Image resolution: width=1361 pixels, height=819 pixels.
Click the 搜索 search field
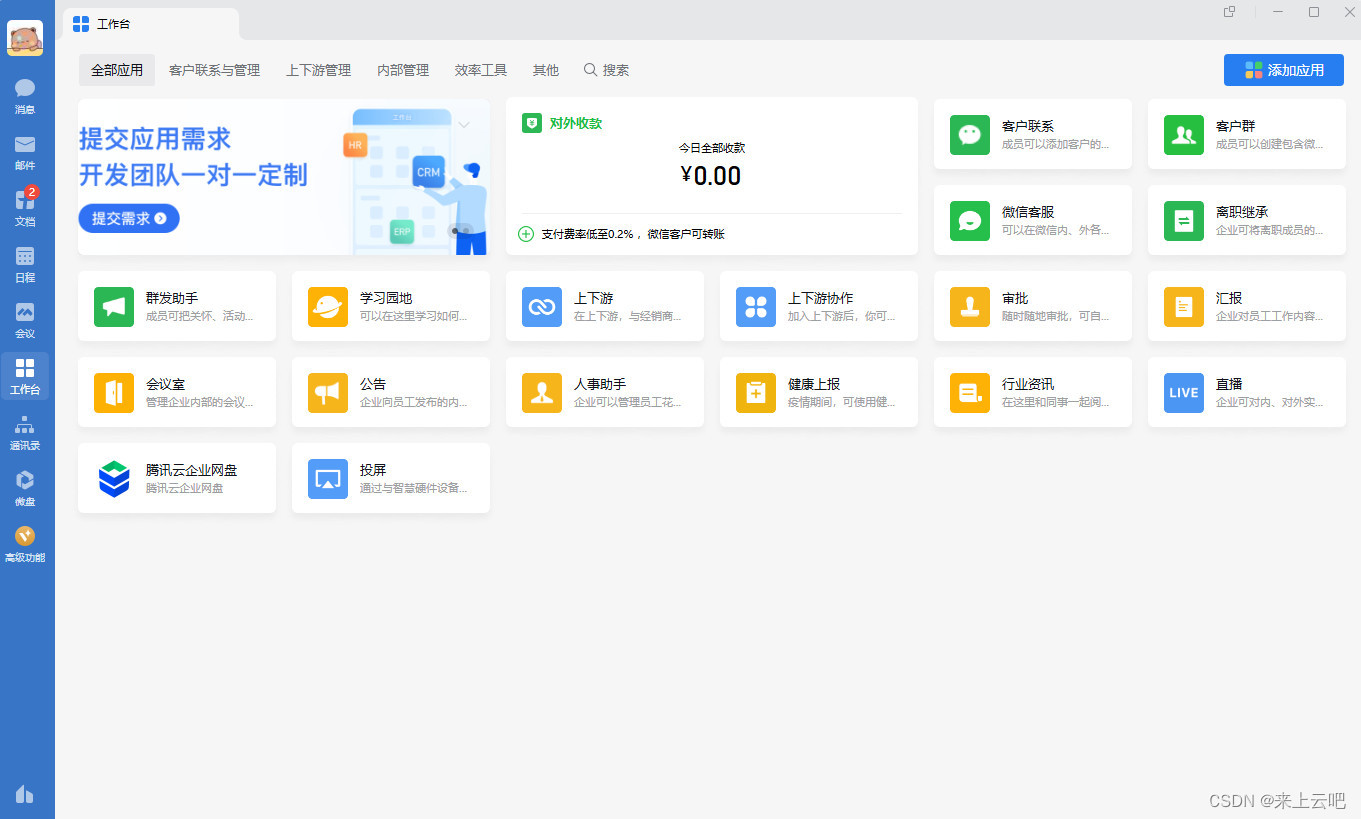click(607, 70)
